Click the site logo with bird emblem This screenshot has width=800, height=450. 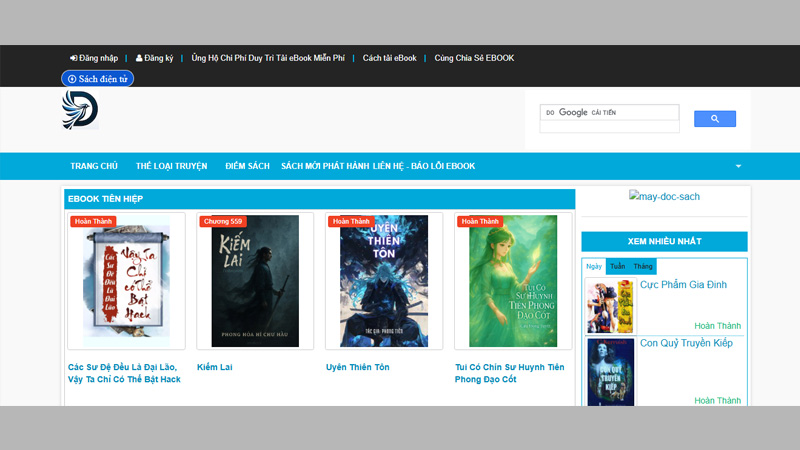pyautogui.click(x=80, y=110)
